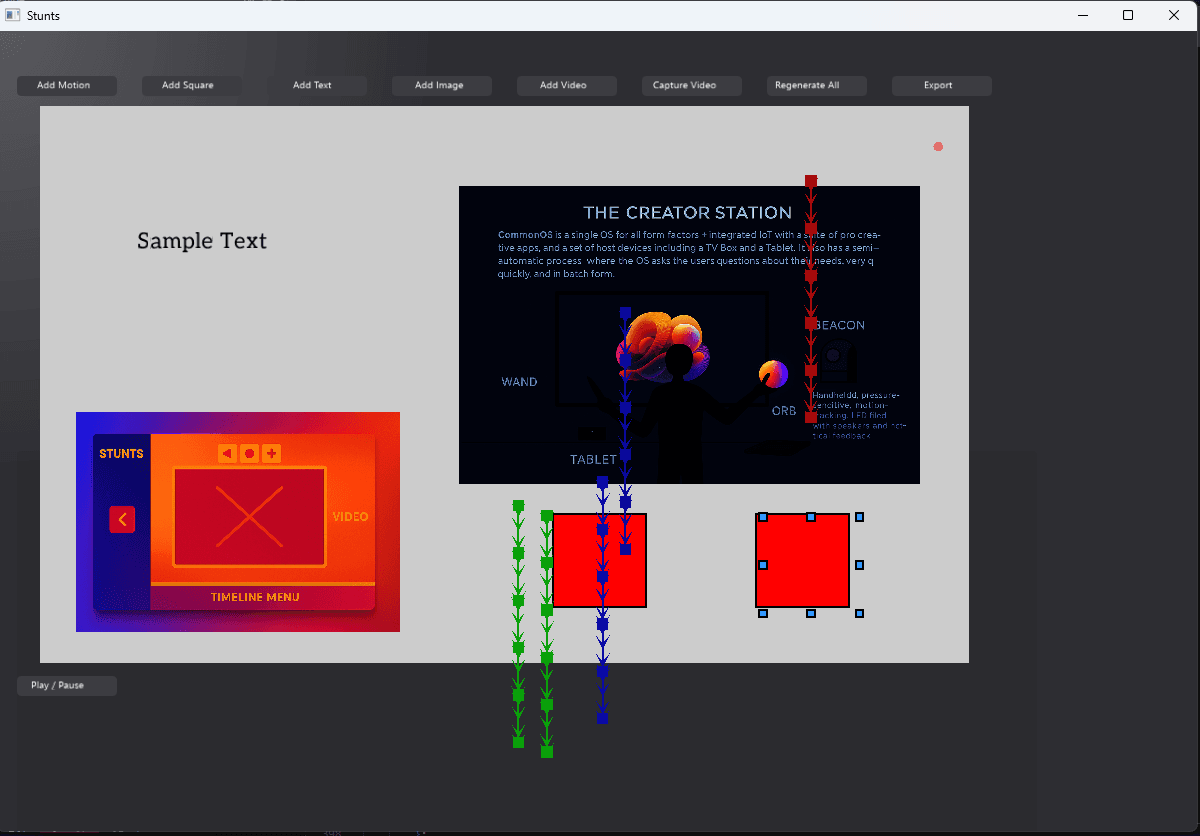The image size is (1200, 836).
Task: Click the selected square's bottom-right resize handle
Action: click(859, 613)
